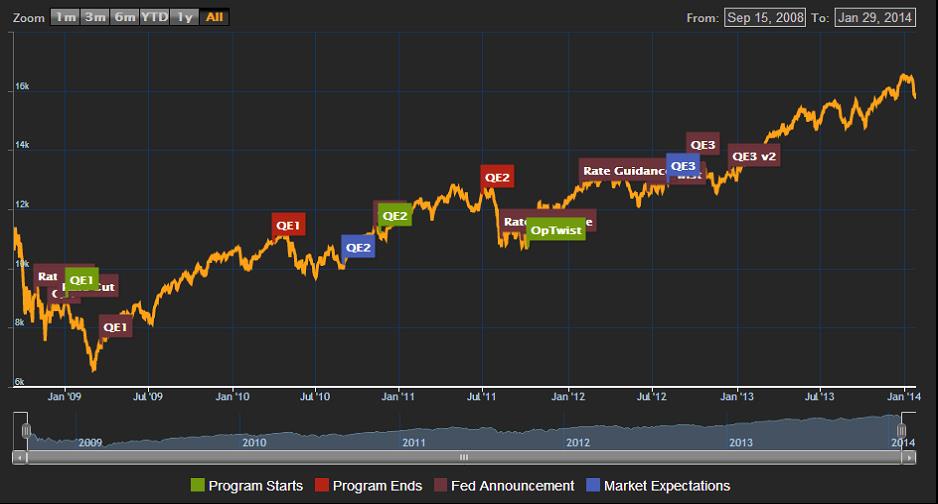The height and width of the screenshot is (504, 938).
Task: Click the maroon QE1 announcement flag near the chart low
Action: [115, 326]
